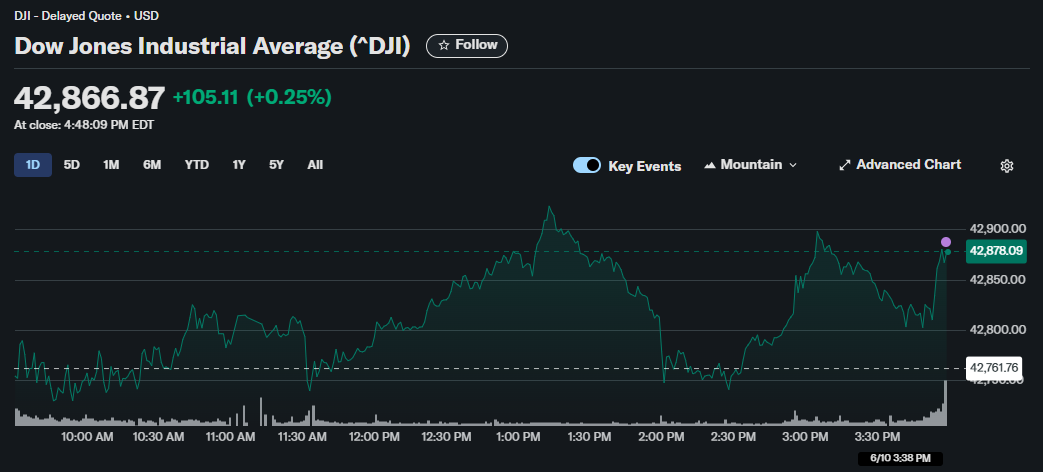Toggle the Key Events switch

pos(587,166)
